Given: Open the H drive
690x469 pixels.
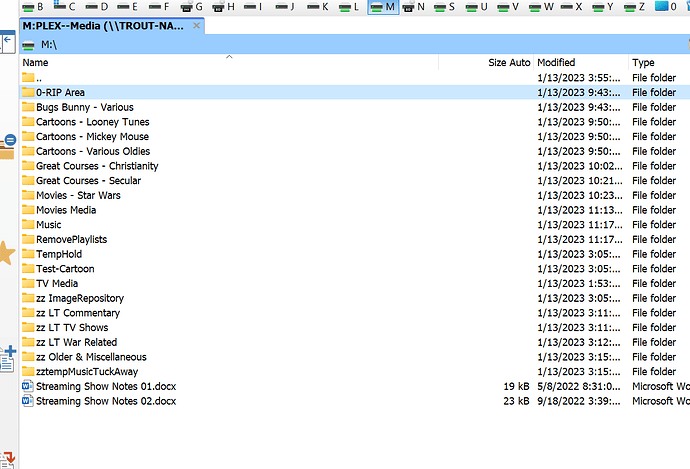Looking at the screenshot, I should tap(224, 7).
